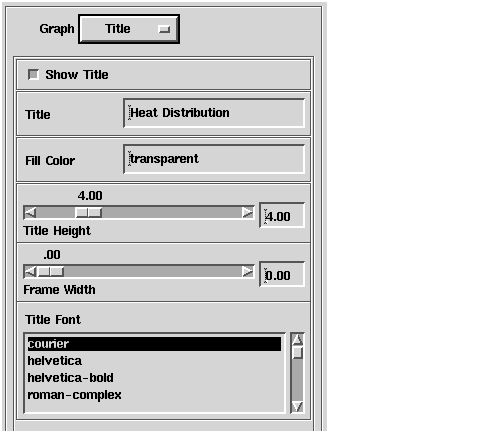499x435 pixels.
Task: Click the Title Height slider thumb
Action: (89, 212)
